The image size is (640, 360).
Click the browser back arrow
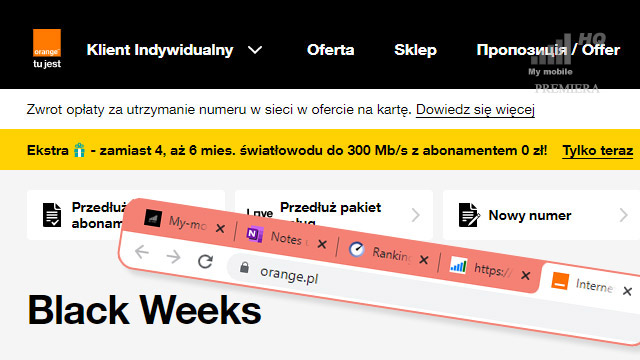click(142, 252)
